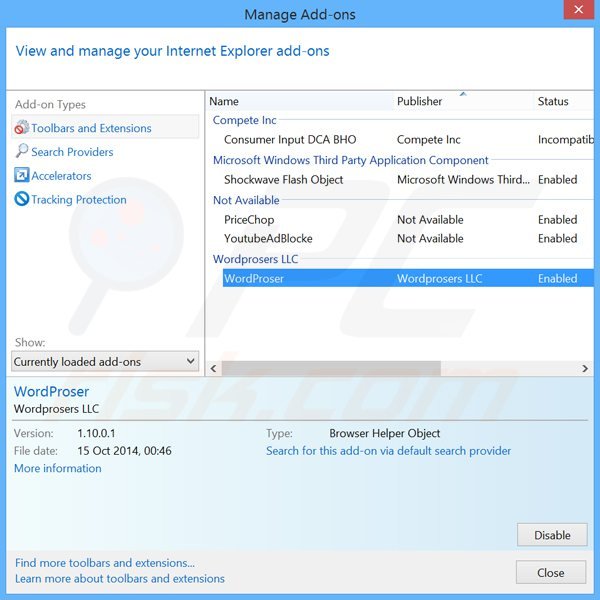
Task: Select Microsoft Windows Third Party Application Component group
Action: (x=351, y=160)
